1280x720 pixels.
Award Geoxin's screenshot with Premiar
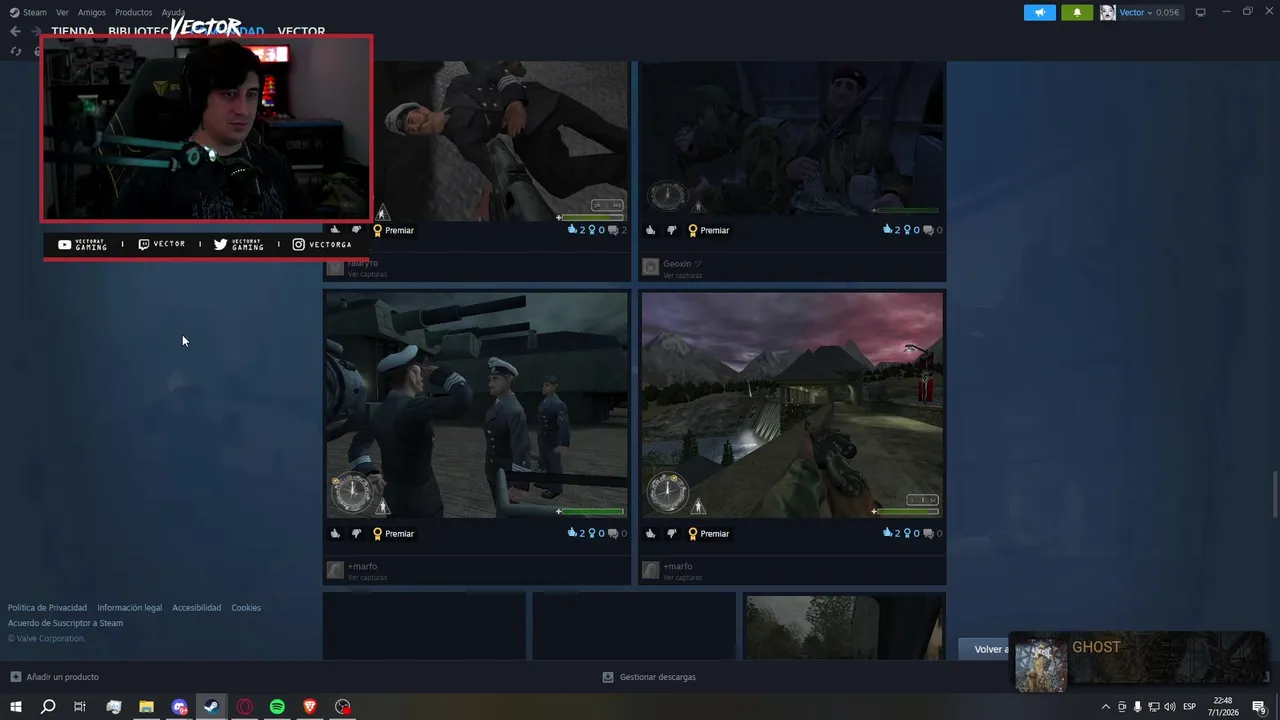point(708,230)
